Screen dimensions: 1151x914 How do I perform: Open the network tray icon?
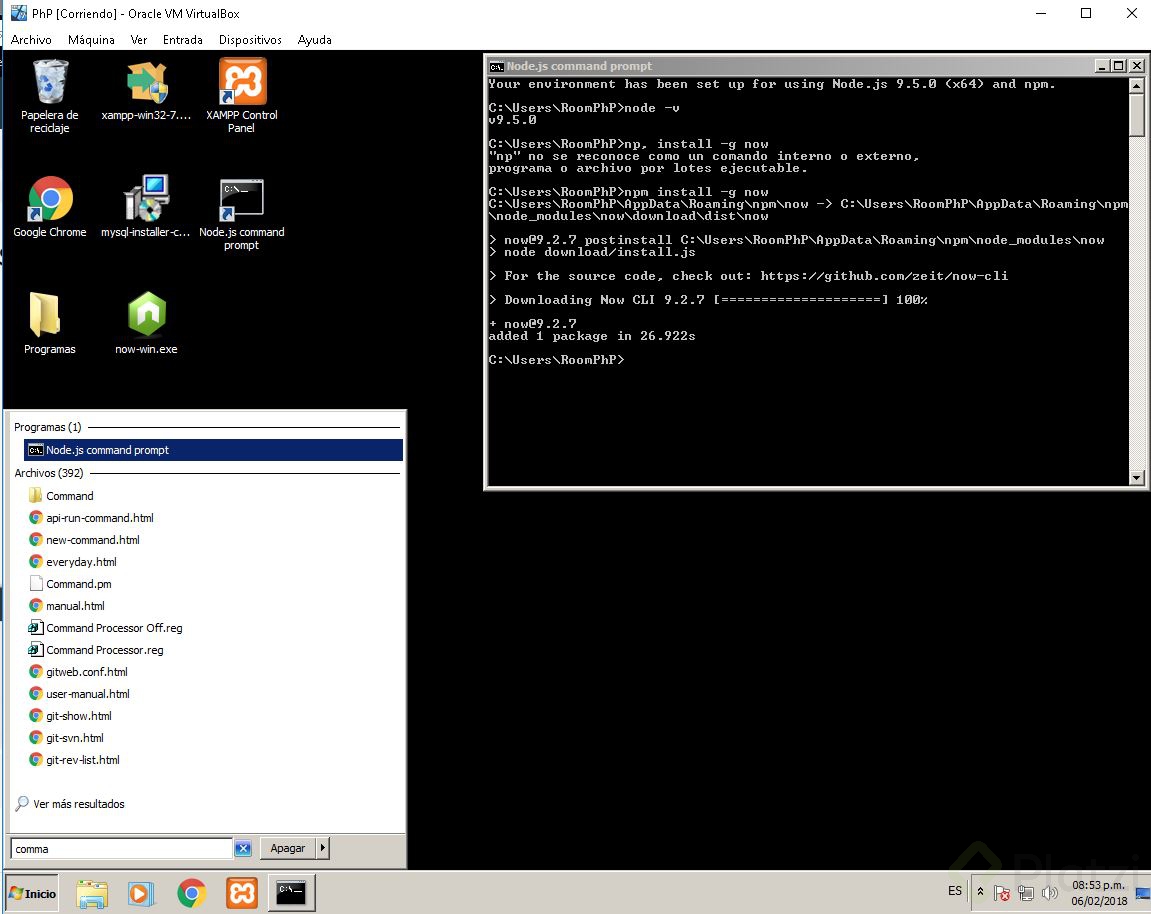1025,893
